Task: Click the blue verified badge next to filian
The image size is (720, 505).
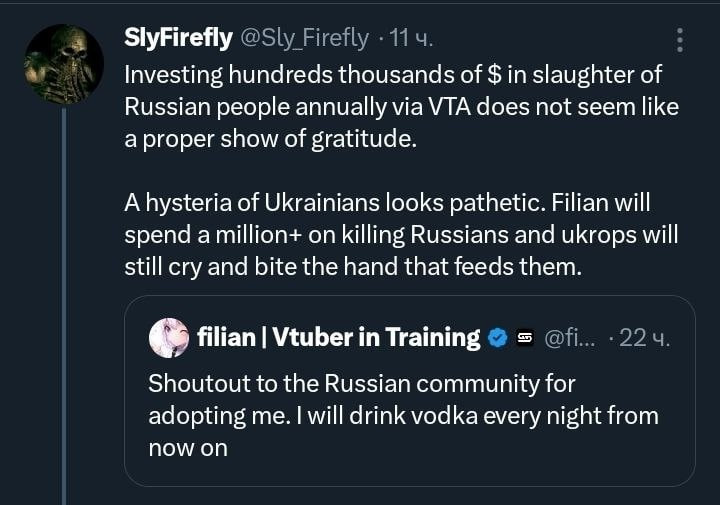Action: click(498, 338)
